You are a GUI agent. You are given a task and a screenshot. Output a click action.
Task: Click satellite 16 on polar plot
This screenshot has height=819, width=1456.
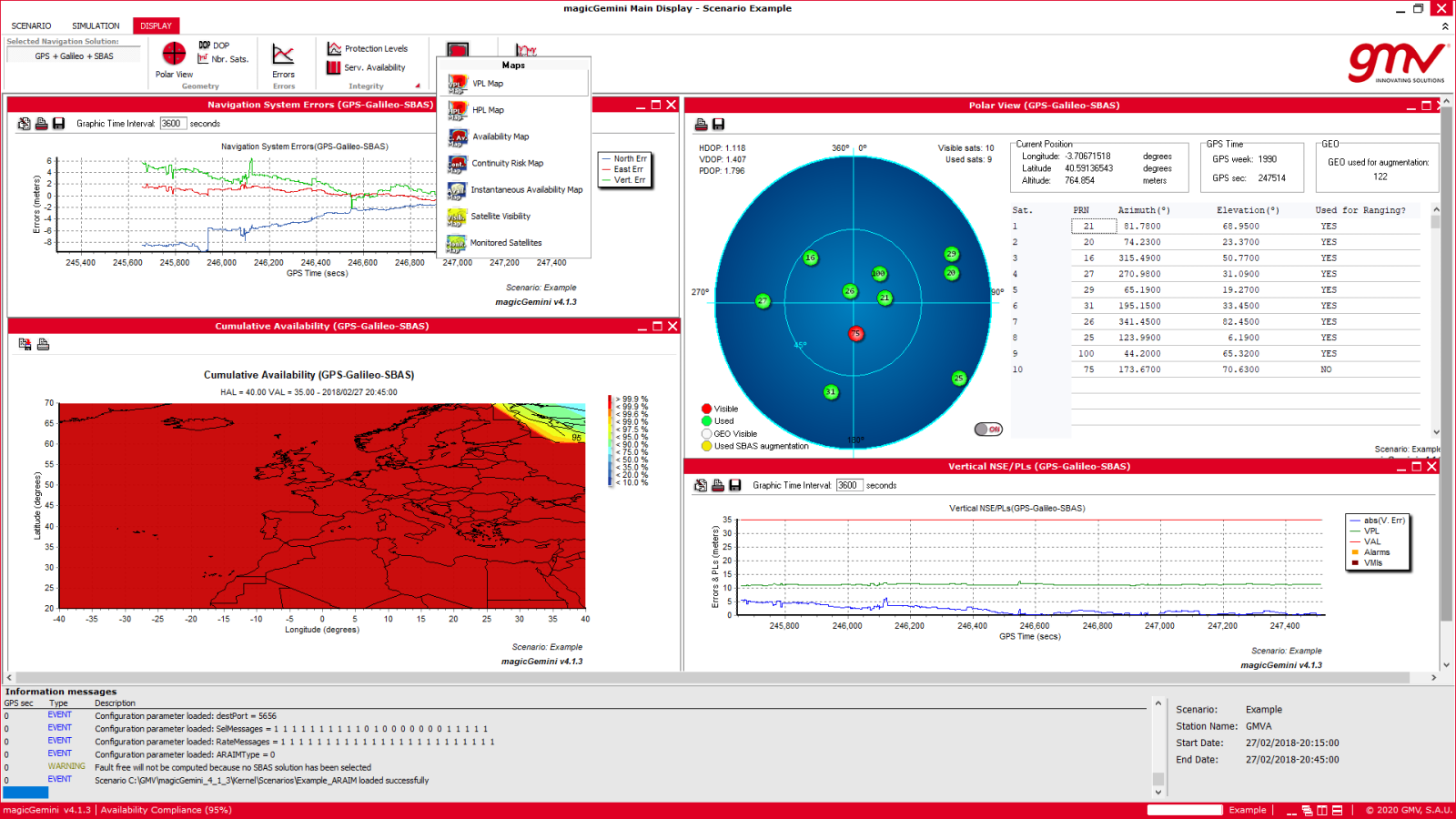point(810,258)
